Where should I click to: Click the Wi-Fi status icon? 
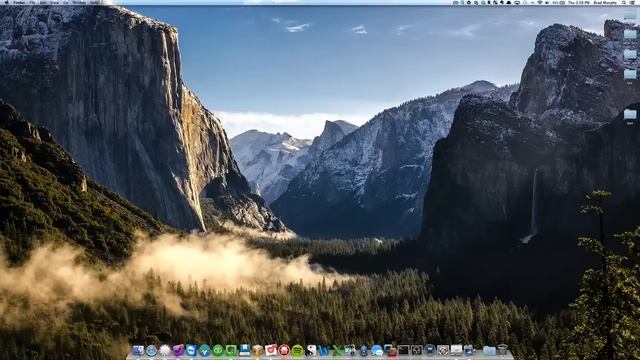tap(540, 2)
